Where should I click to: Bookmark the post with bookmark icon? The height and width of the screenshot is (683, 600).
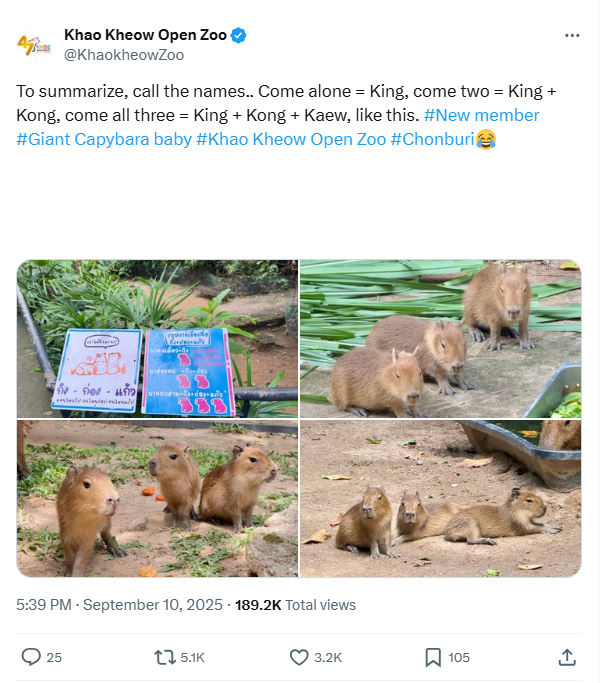pyautogui.click(x=433, y=657)
